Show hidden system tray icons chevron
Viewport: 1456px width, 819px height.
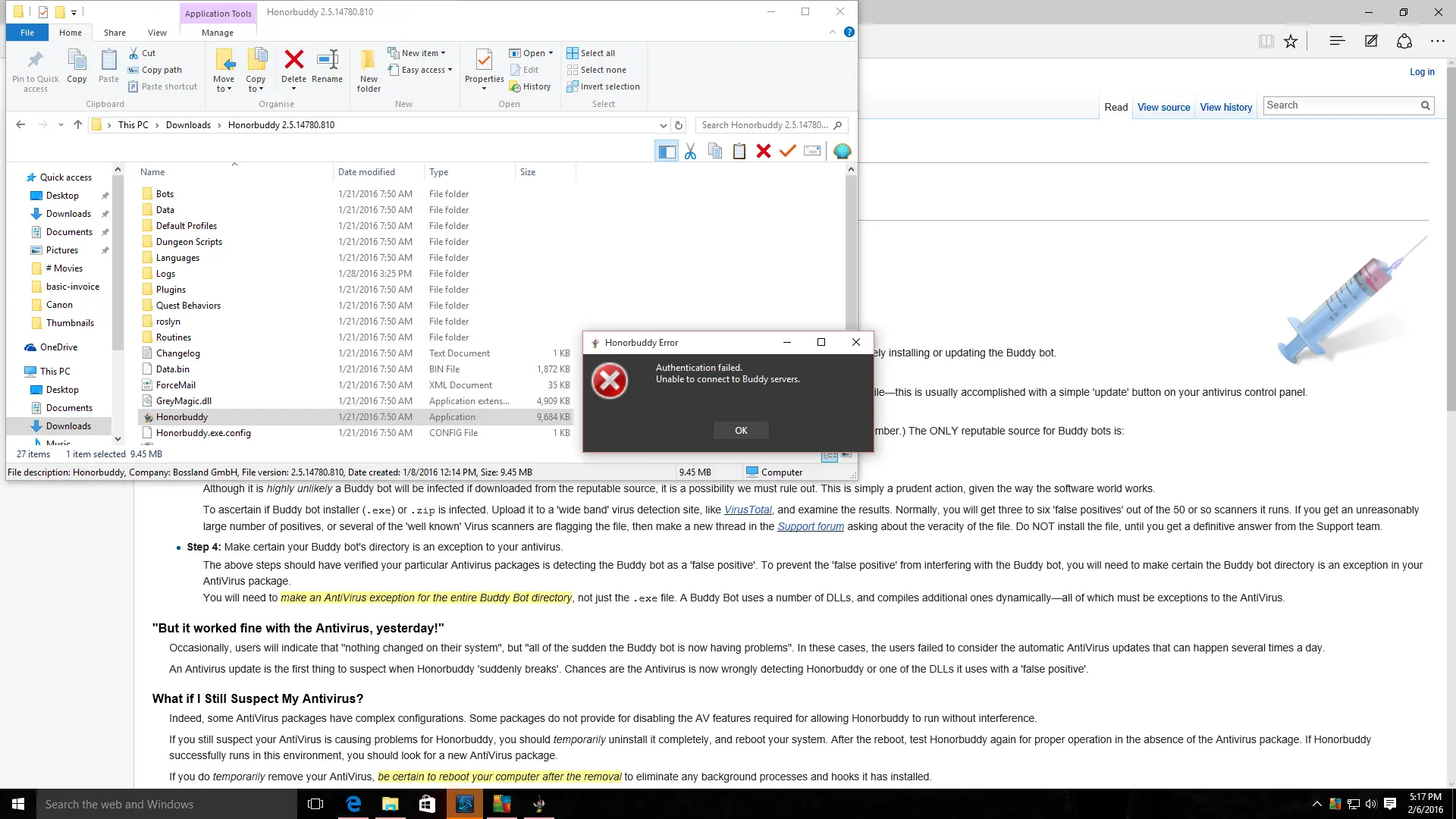pyautogui.click(x=1317, y=804)
